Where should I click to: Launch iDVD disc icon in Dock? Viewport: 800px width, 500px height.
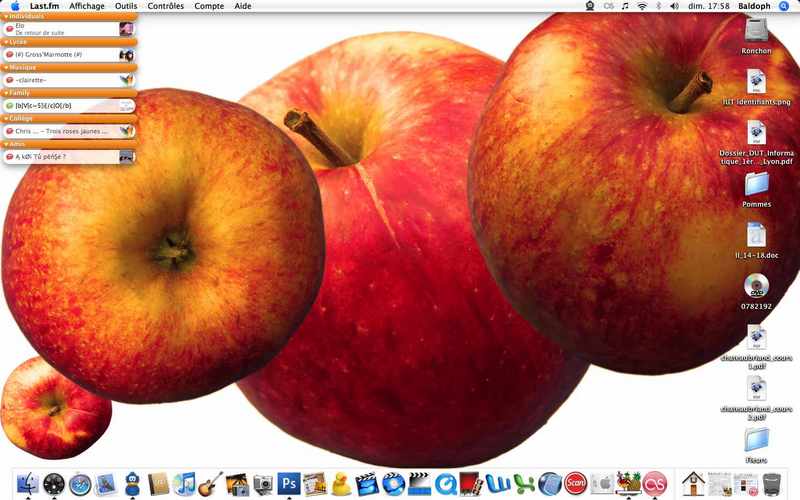(x=393, y=484)
